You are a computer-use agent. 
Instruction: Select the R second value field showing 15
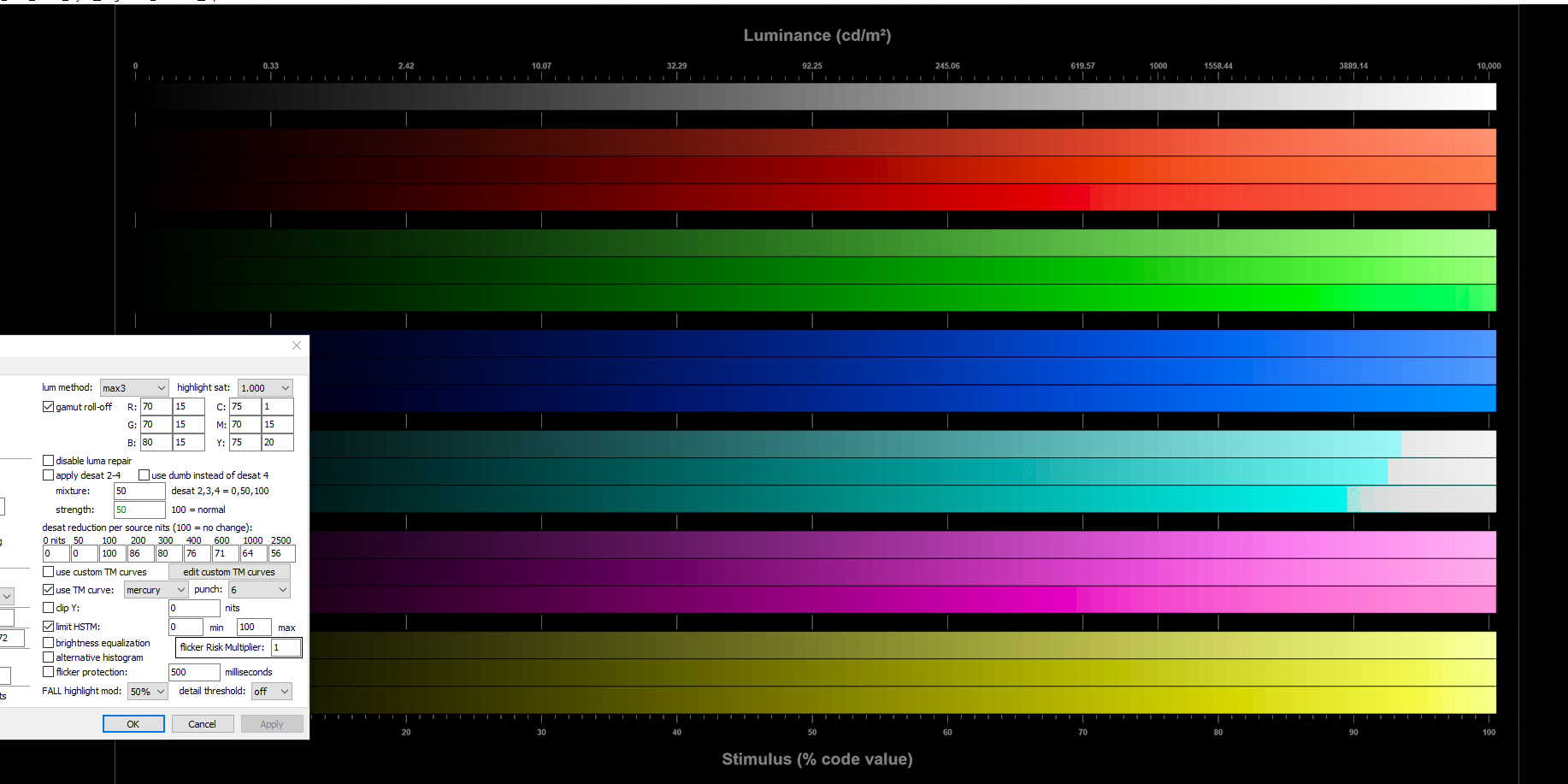click(189, 407)
